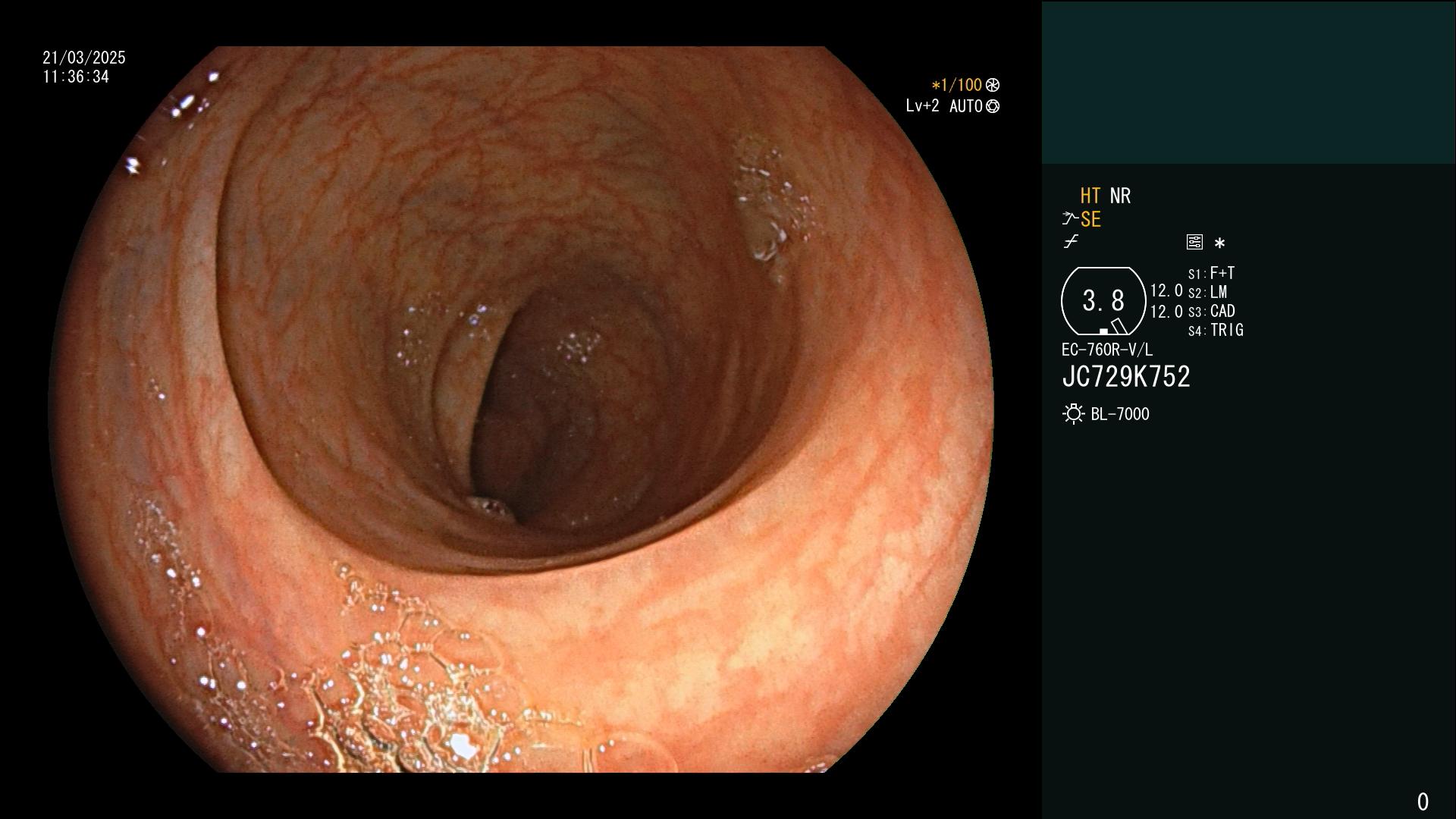Screen dimensions: 1456x819
Task: Select the HT indicator
Action: 1090,196
